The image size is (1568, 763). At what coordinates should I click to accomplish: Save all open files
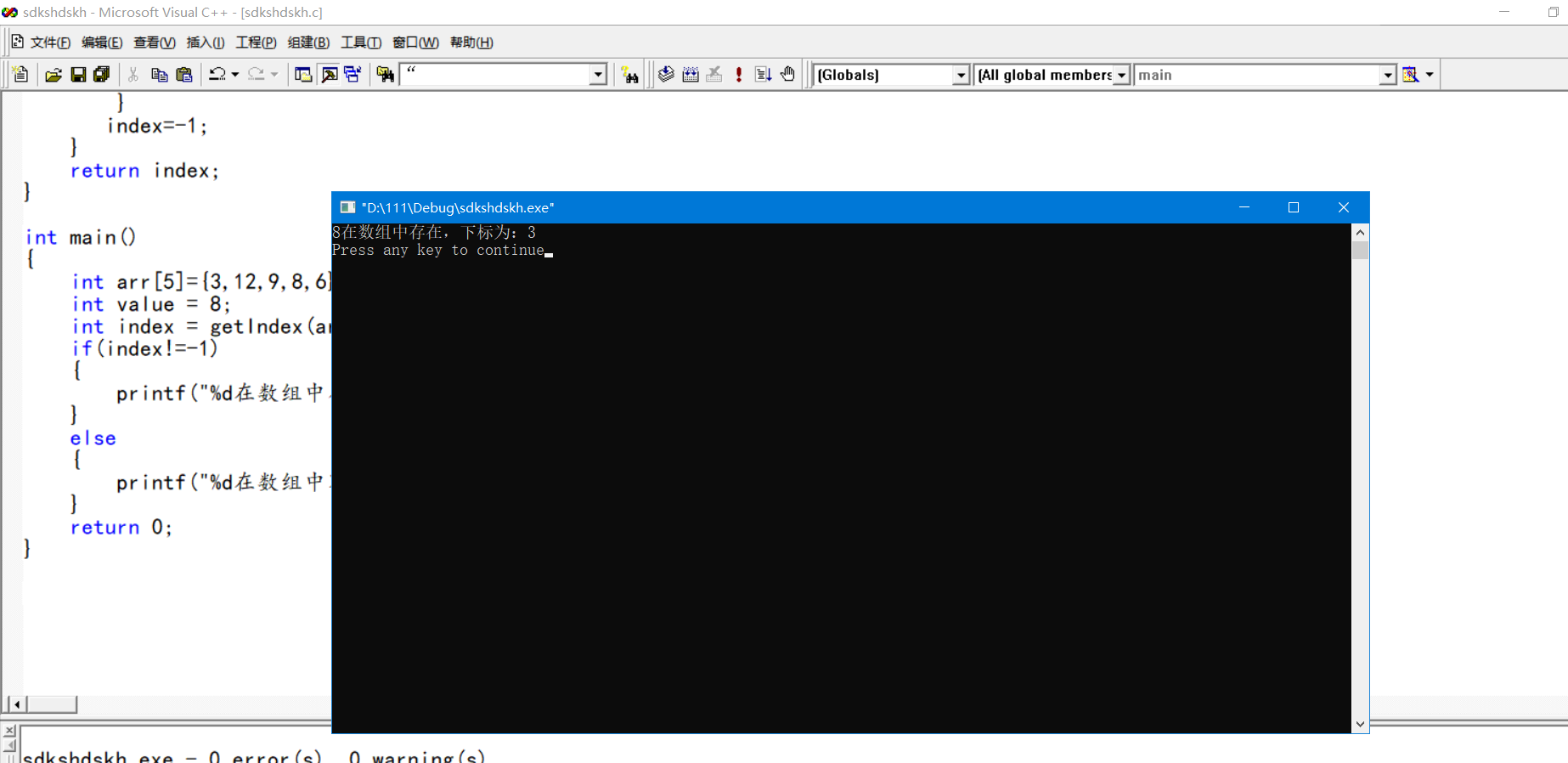pyautogui.click(x=102, y=75)
